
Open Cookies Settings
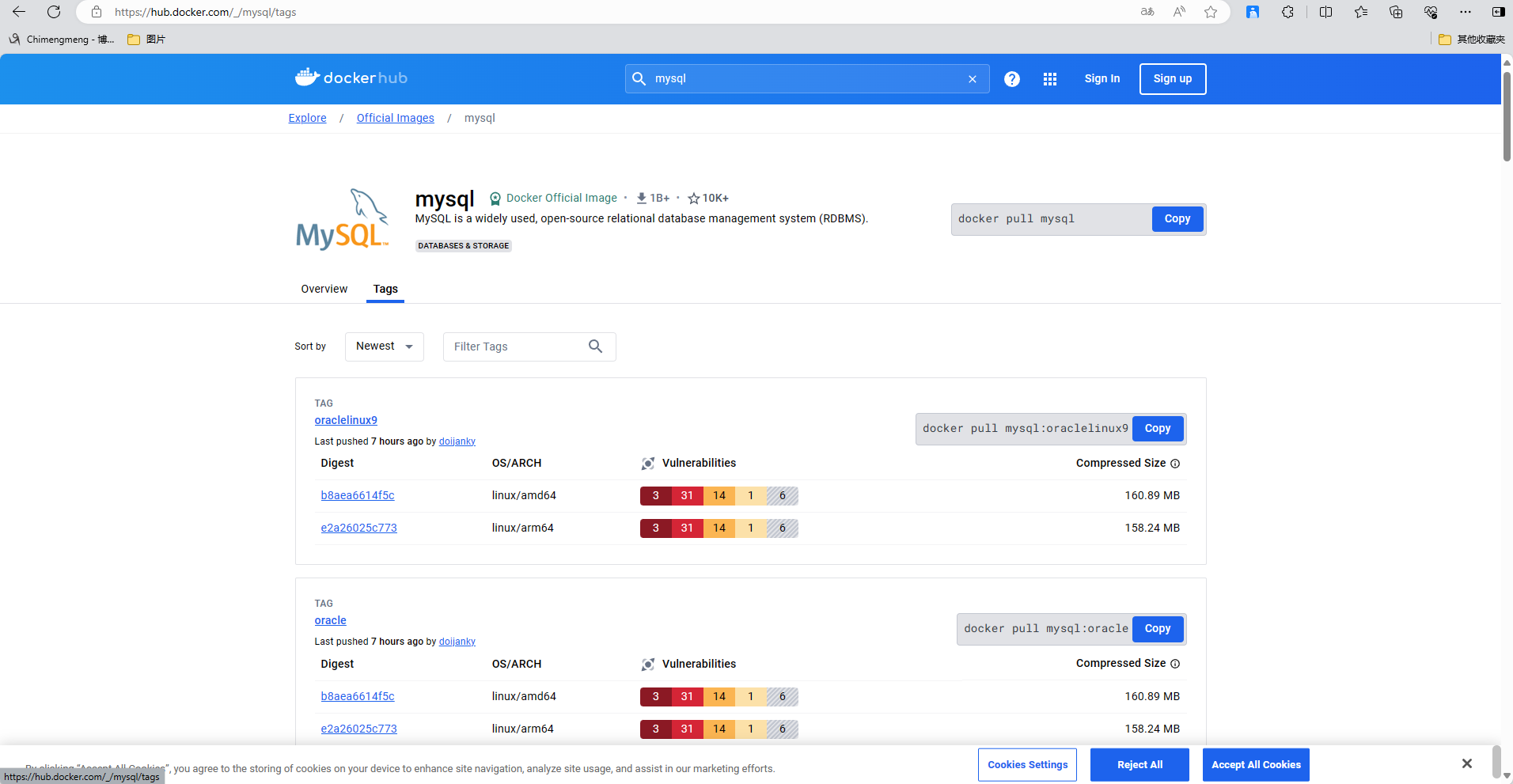coord(1028,765)
